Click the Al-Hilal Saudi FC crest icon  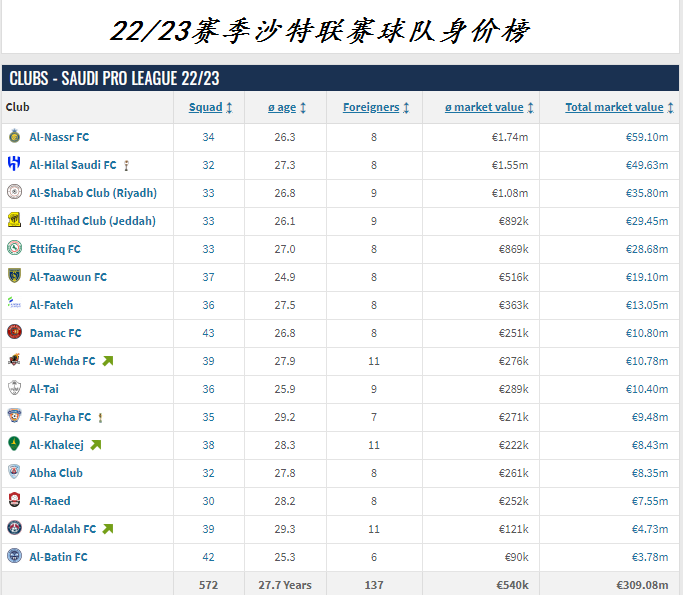point(14,165)
